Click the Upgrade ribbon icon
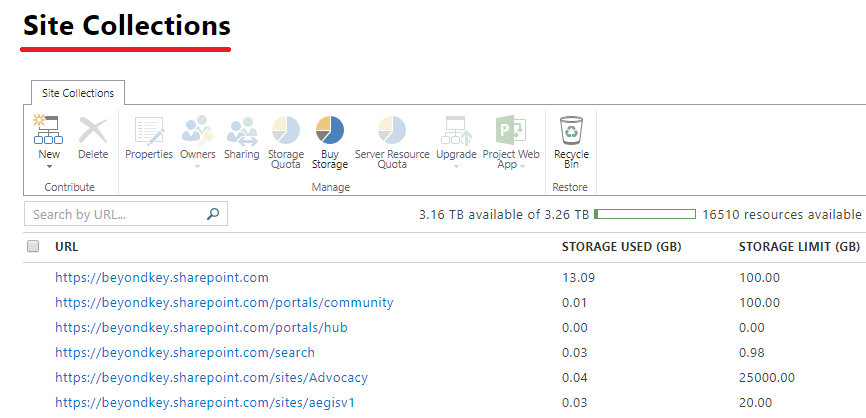The width and height of the screenshot is (866, 418). 456,130
